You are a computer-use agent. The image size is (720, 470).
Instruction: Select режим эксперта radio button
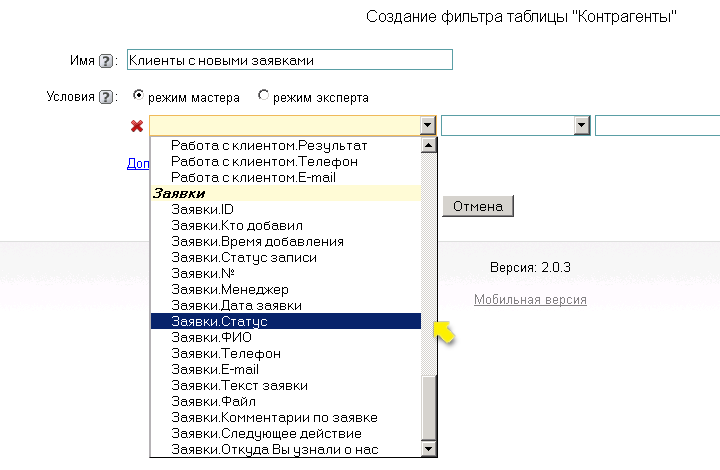[x=264, y=97]
